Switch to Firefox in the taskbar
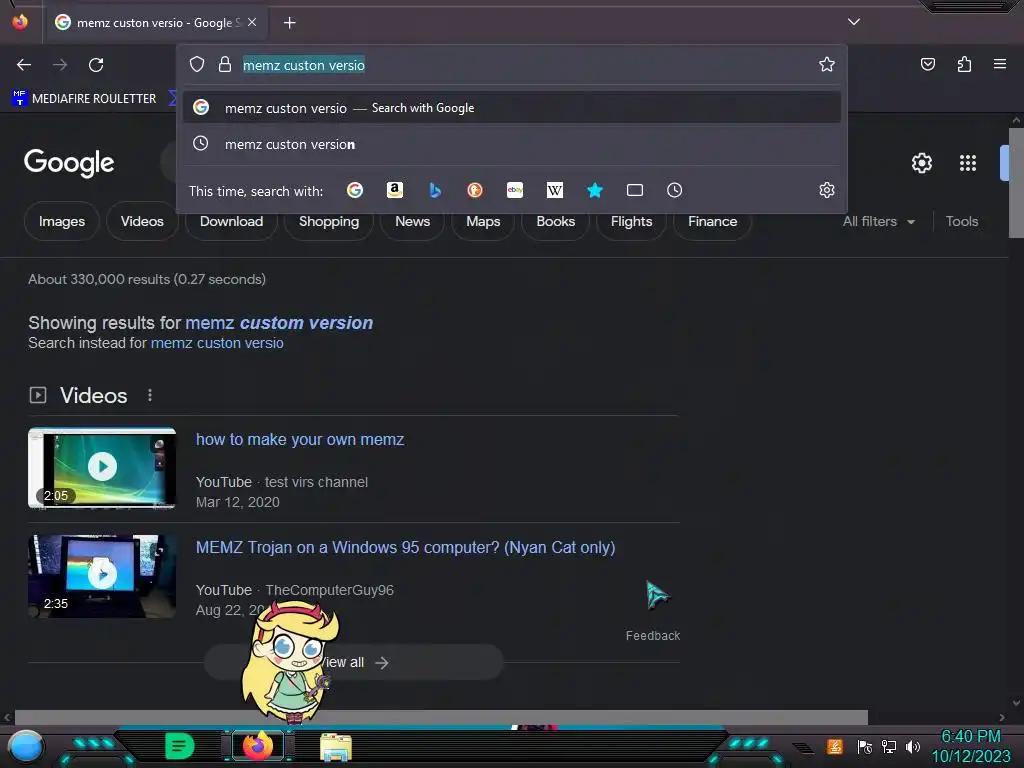1024x768 pixels. (258, 746)
